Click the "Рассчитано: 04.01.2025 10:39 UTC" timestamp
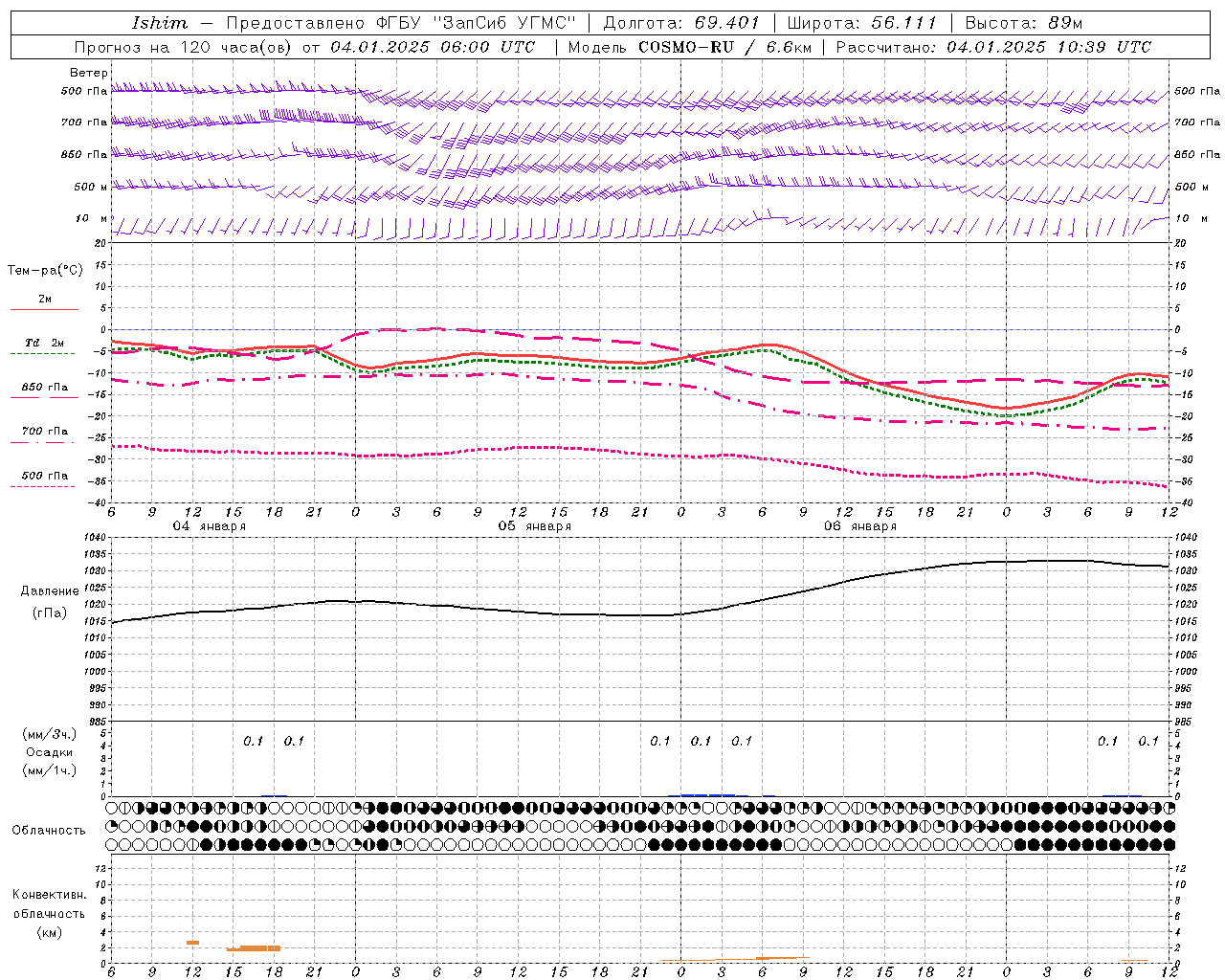1225x980 pixels. point(993,47)
